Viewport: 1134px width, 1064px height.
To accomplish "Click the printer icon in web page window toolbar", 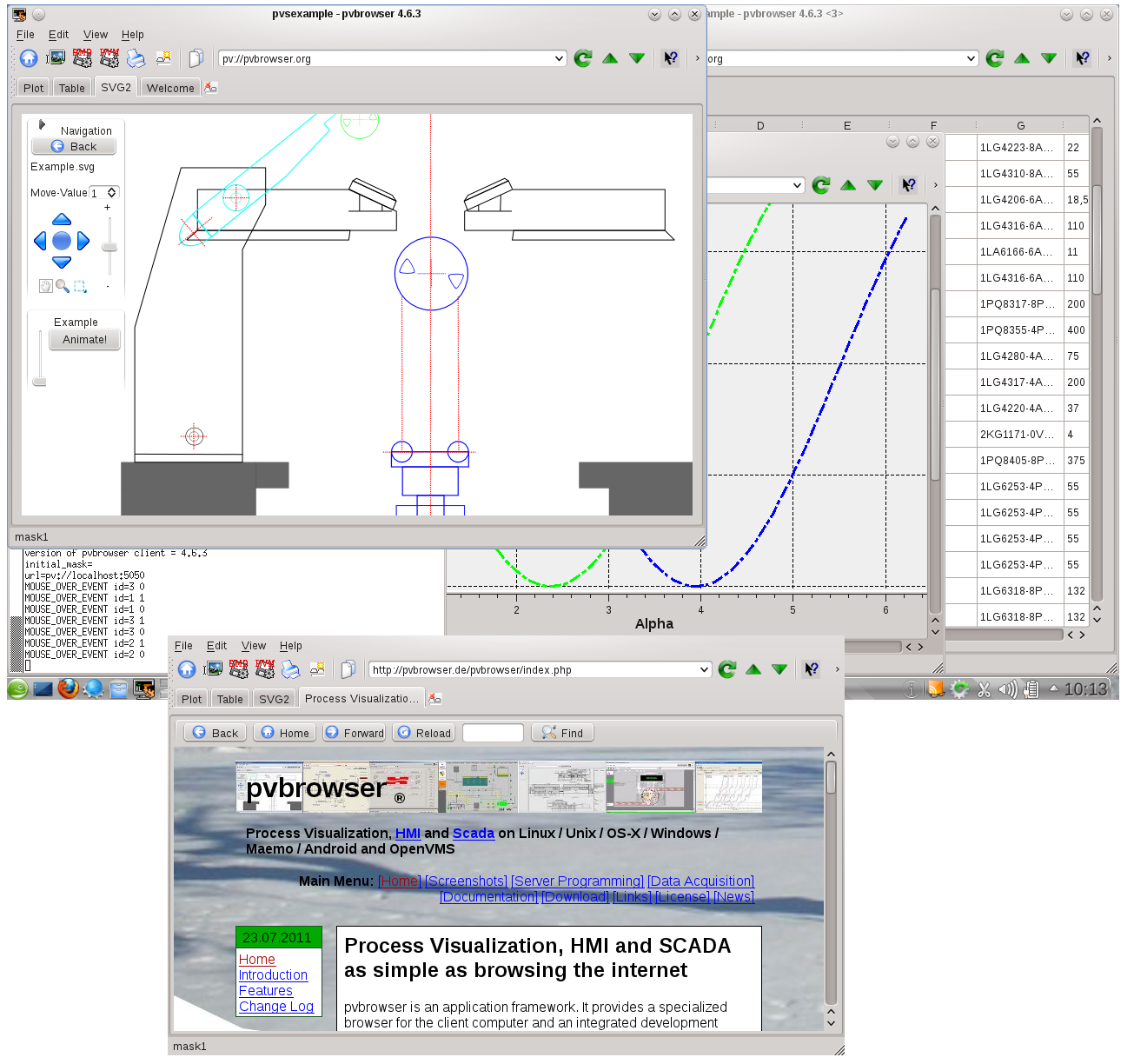I will coord(291,669).
